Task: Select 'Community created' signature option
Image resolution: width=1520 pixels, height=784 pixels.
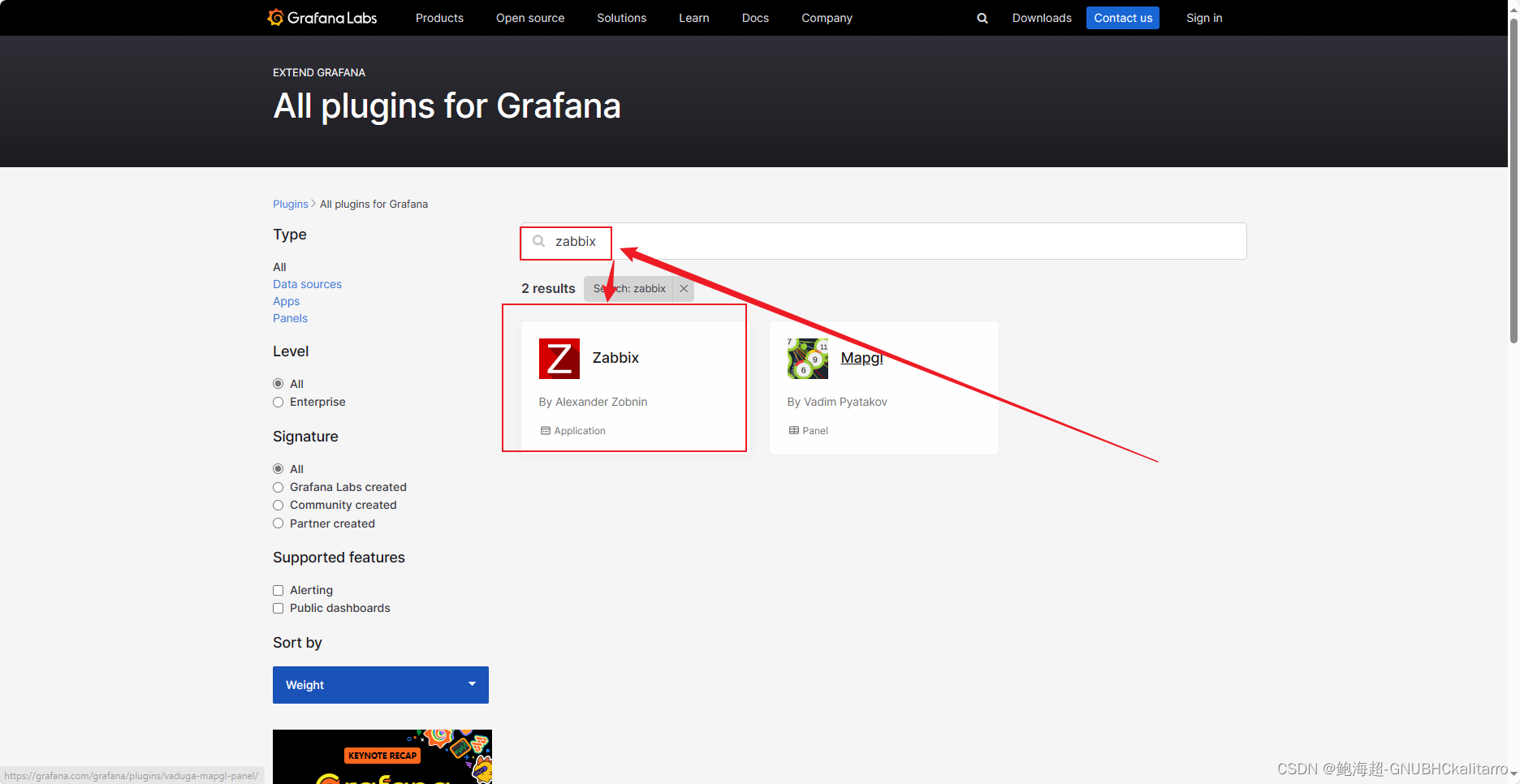Action: pos(279,505)
